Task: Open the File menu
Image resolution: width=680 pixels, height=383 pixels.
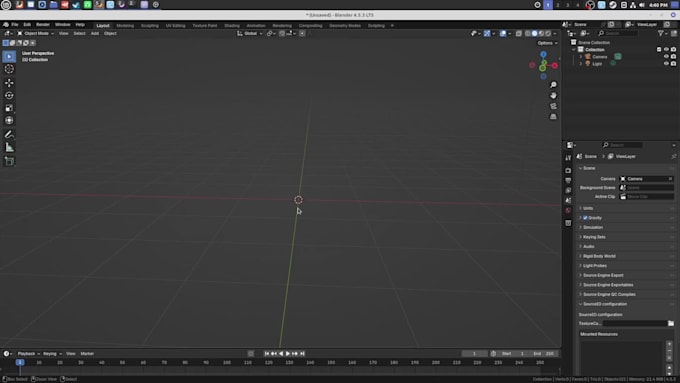Action: coord(15,25)
